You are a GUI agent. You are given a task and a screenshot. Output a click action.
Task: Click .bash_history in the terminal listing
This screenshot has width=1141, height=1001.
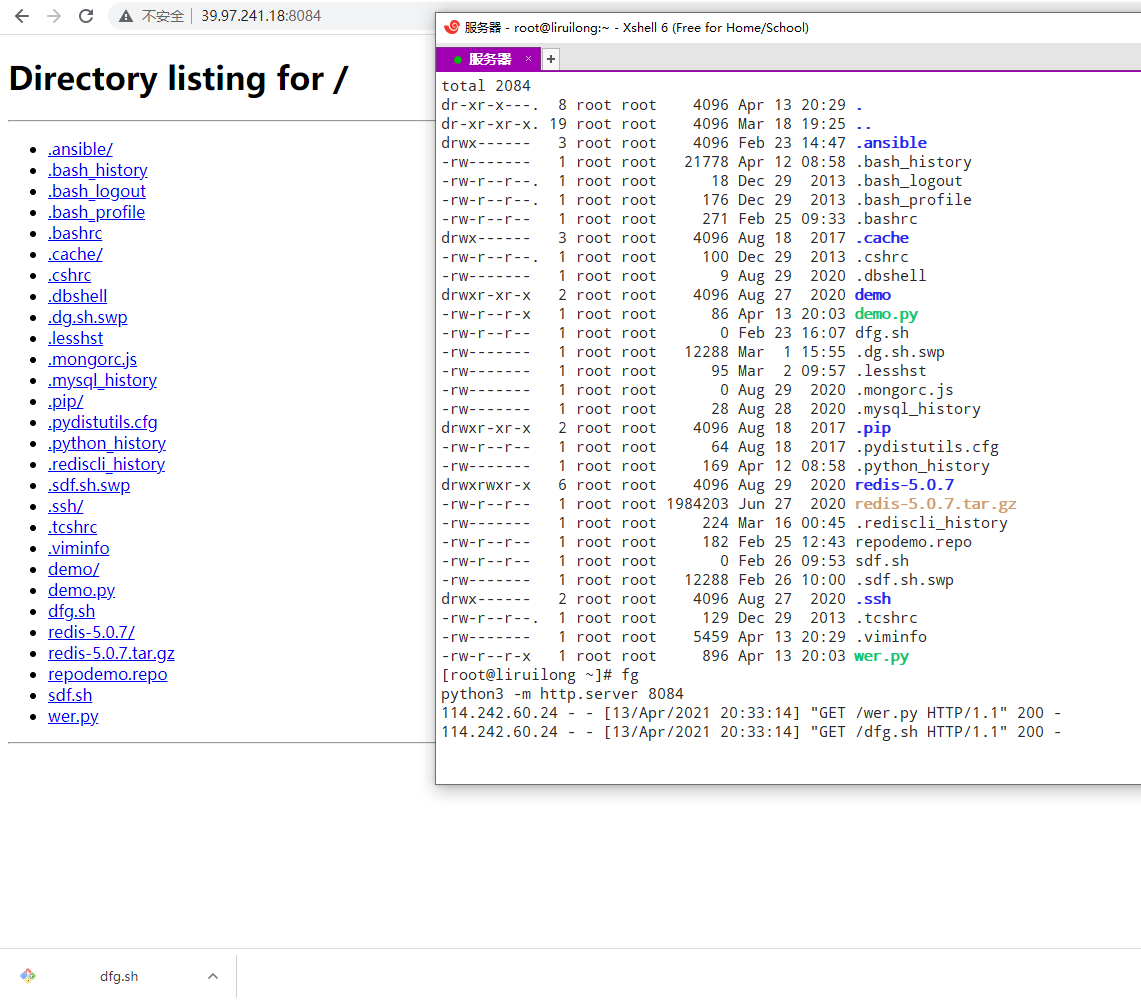tap(913, 162)
